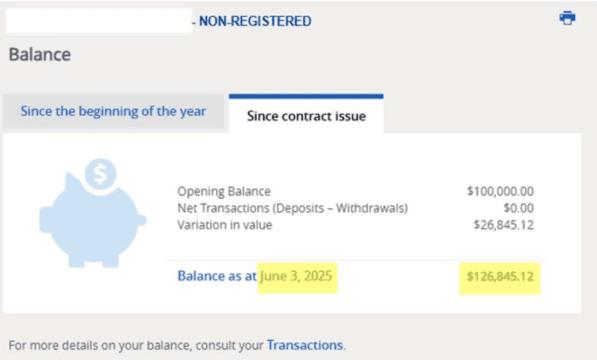
Task: Click the printer icon
Action: [x=567, y=18]
